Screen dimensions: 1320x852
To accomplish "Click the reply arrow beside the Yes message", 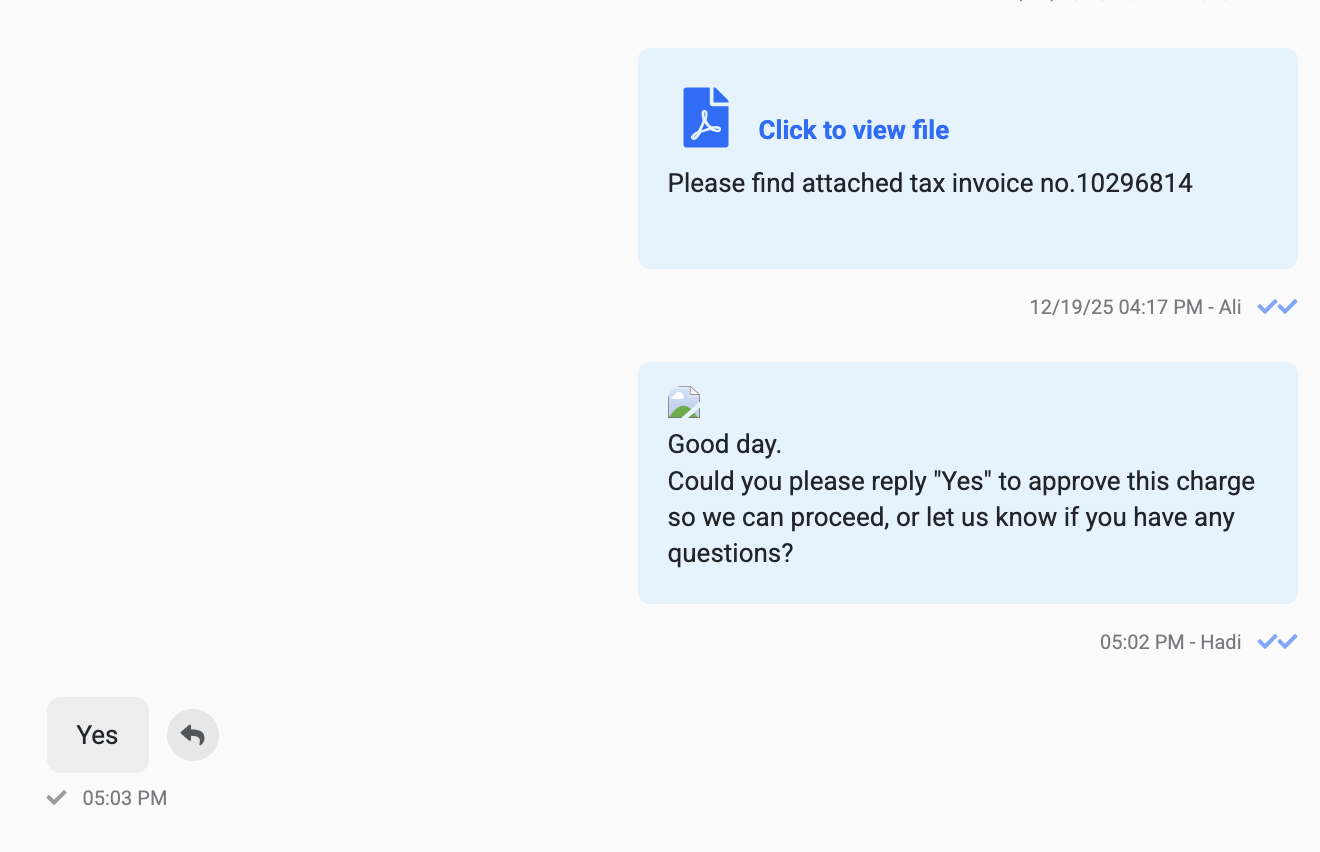I will (193, 735).
